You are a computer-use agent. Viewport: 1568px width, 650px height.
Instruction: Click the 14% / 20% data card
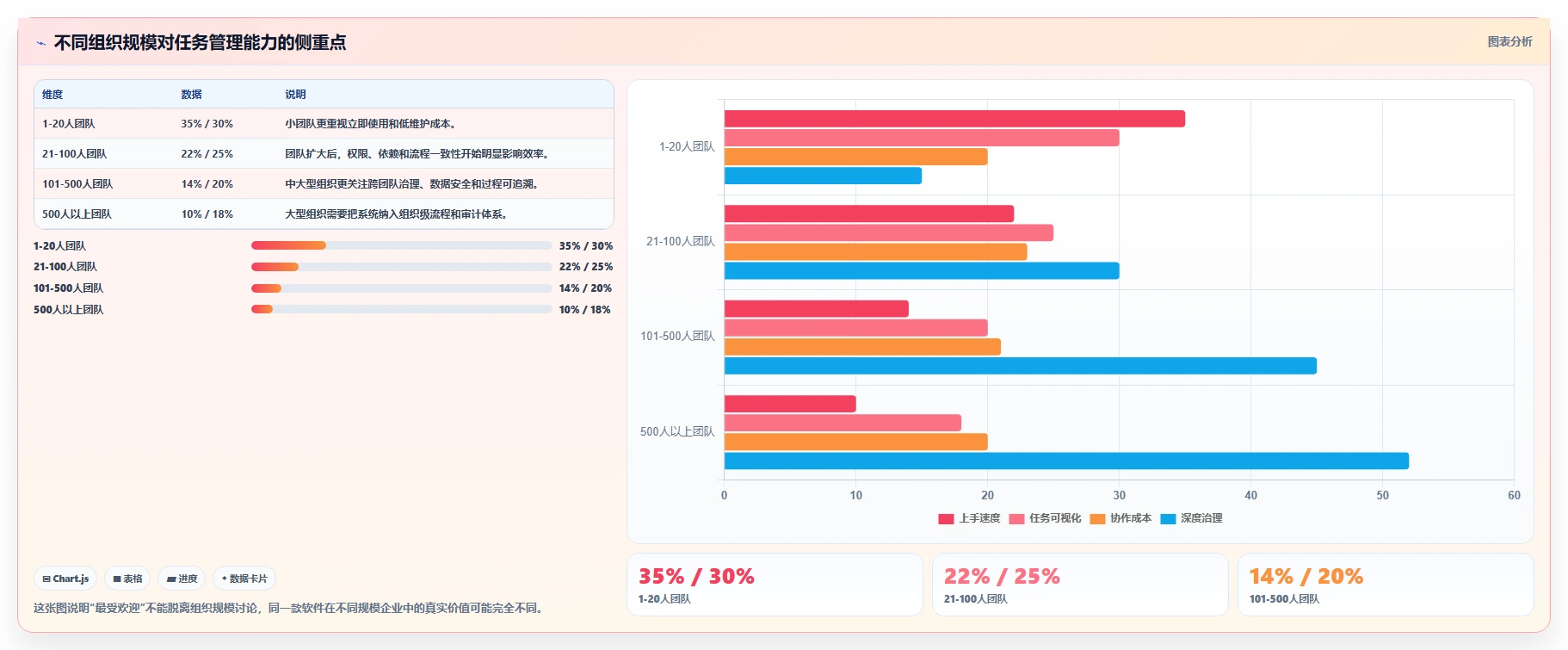1386,585
